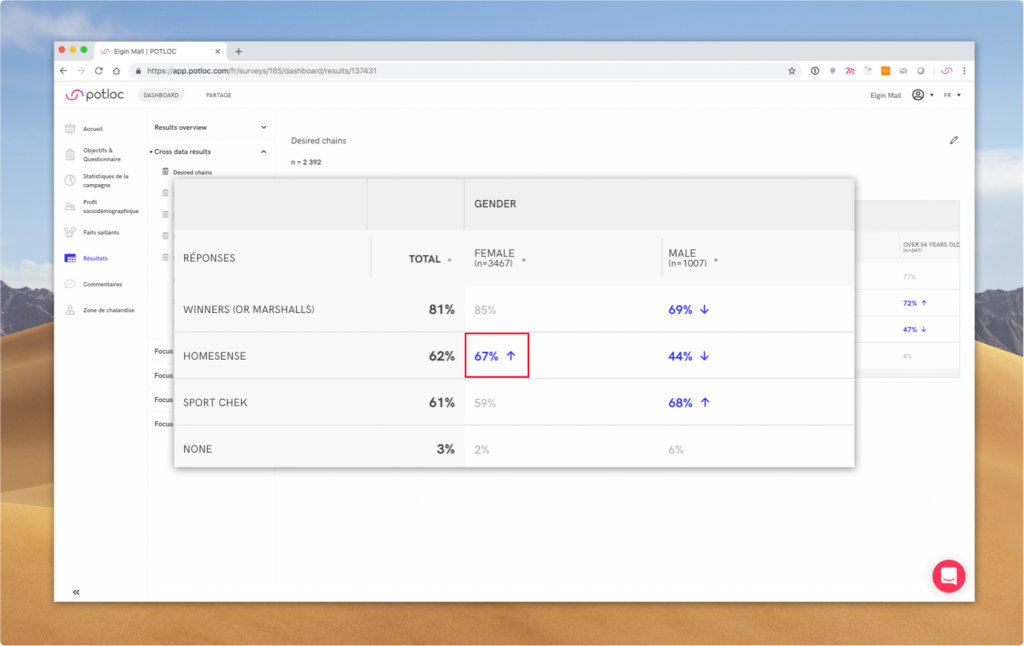
Task: Click the 3% total for None
Action: pos(445,449)
